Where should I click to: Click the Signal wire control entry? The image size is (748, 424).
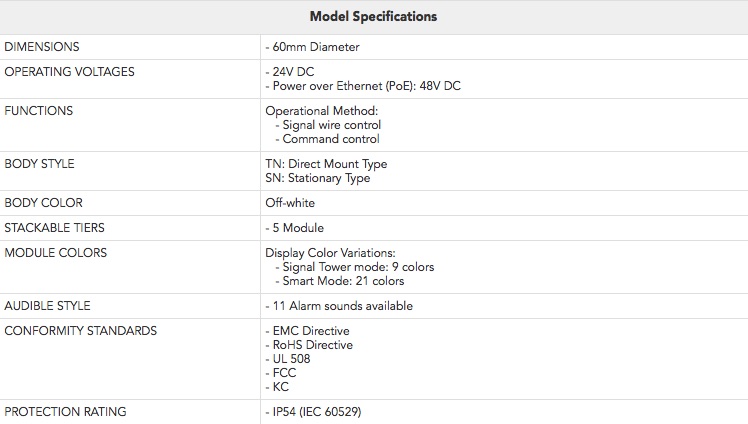coord(328,125)
